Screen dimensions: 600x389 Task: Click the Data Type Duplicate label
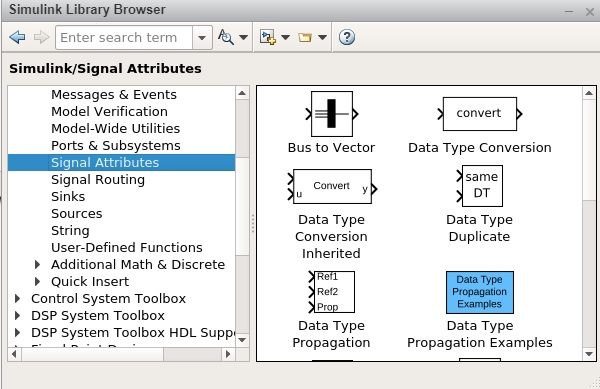tap(479, 228)
